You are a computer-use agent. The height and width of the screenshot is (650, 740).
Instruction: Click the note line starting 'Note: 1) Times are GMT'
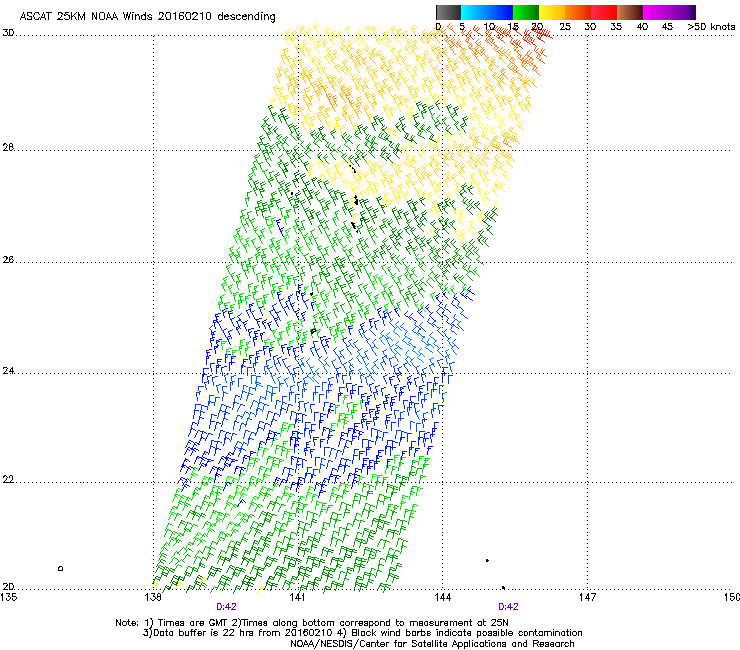click(x=312, y=623)
